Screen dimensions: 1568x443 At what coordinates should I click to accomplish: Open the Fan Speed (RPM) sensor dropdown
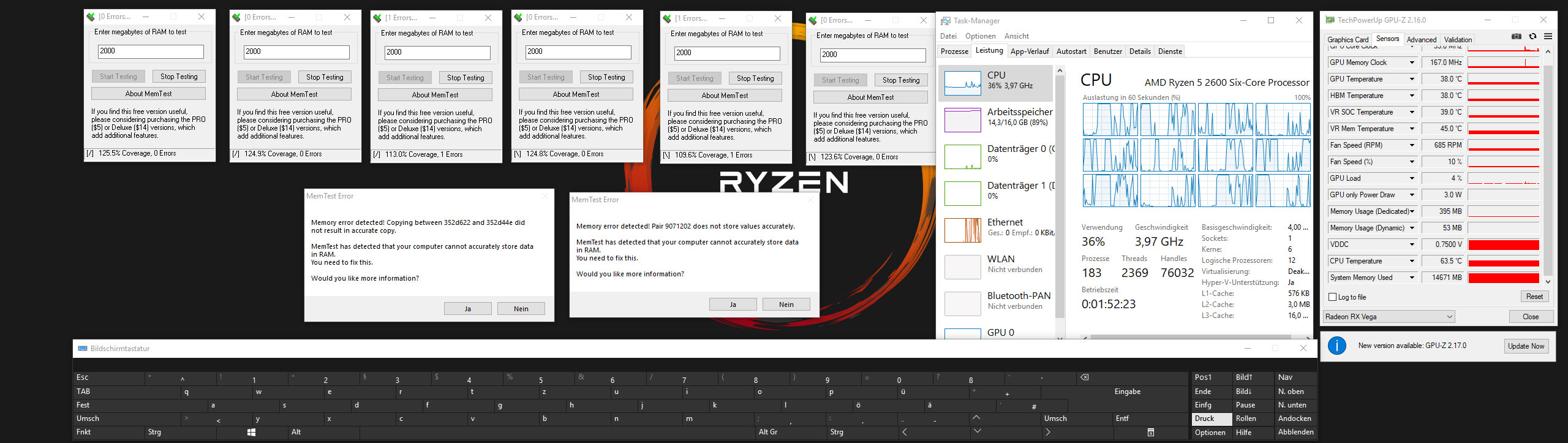coord(1412,145)
